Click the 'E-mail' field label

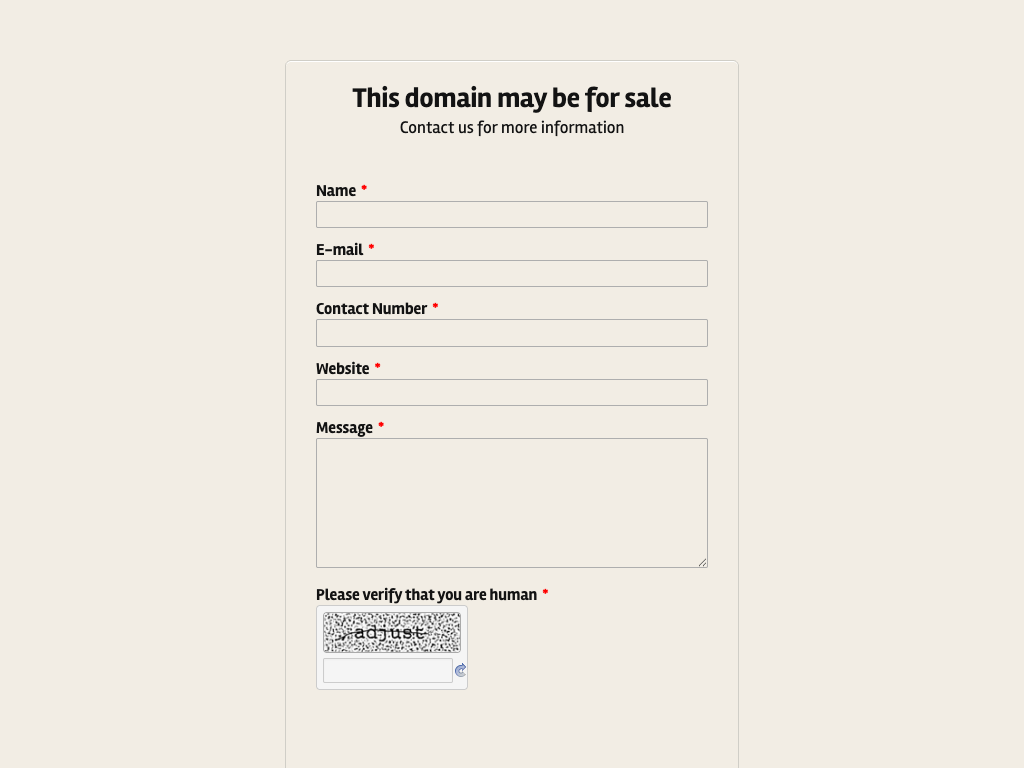pyautogui.click(x=340, y=250)
